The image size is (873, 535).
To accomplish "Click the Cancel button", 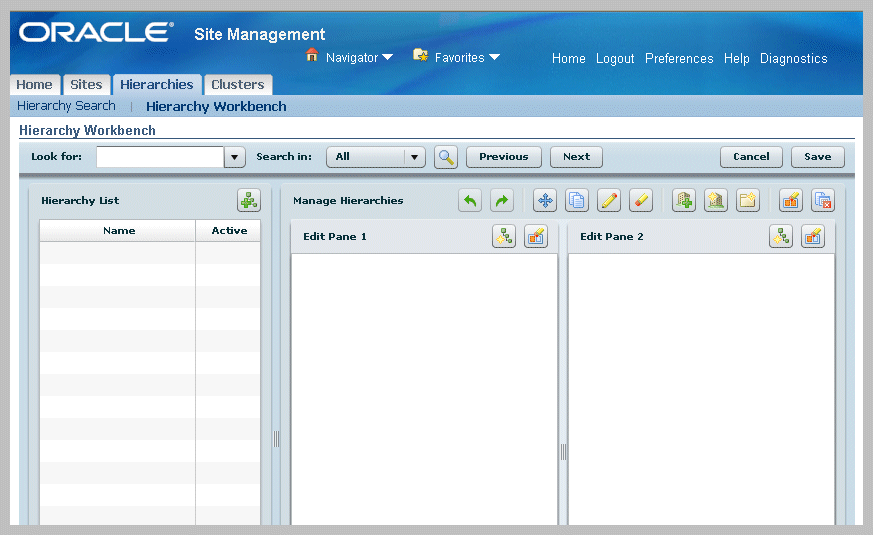I will (x=751, y=157).
